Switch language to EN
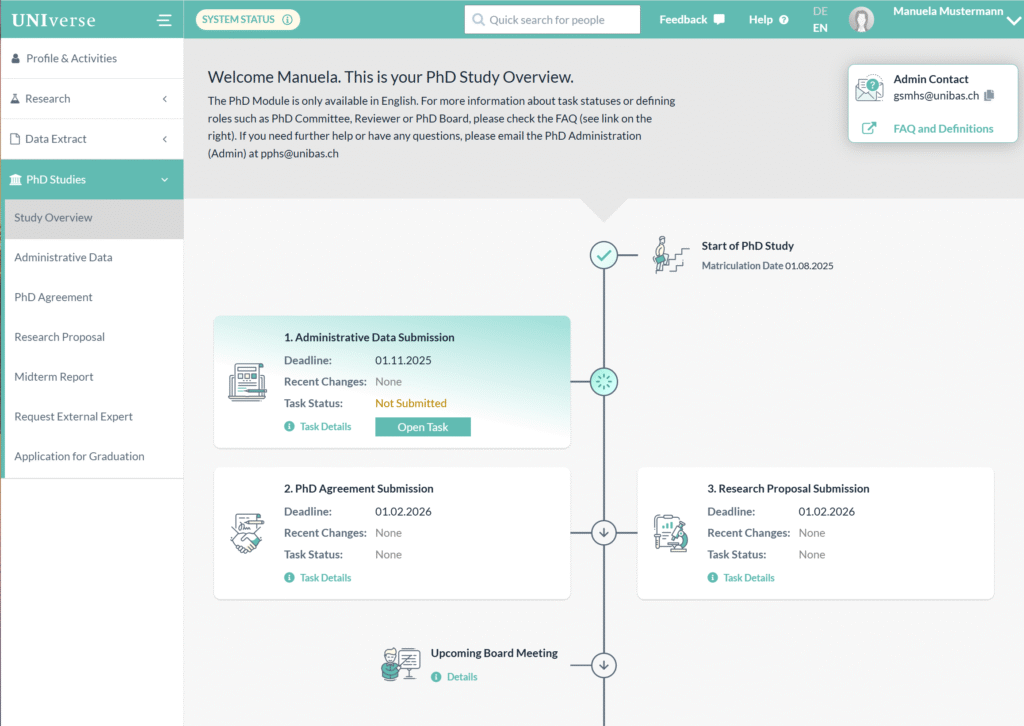Screen dimensions: 1024x726 (x=820, y=28)
